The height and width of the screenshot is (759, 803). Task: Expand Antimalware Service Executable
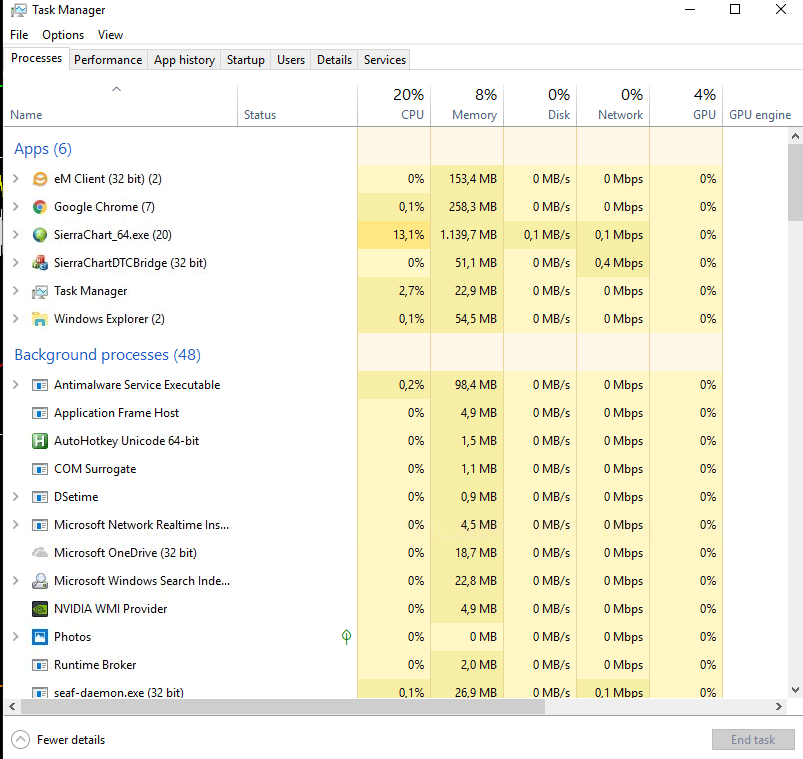click(16, 385)
